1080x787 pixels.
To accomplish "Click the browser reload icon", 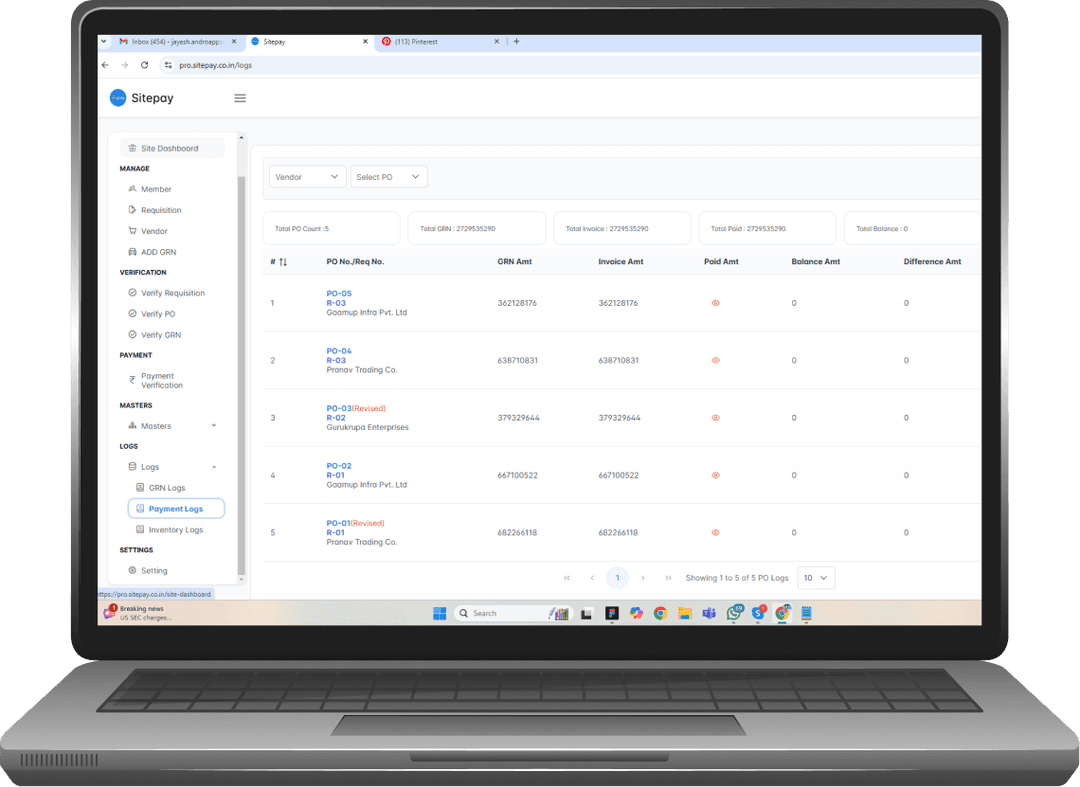I will 145,65.
